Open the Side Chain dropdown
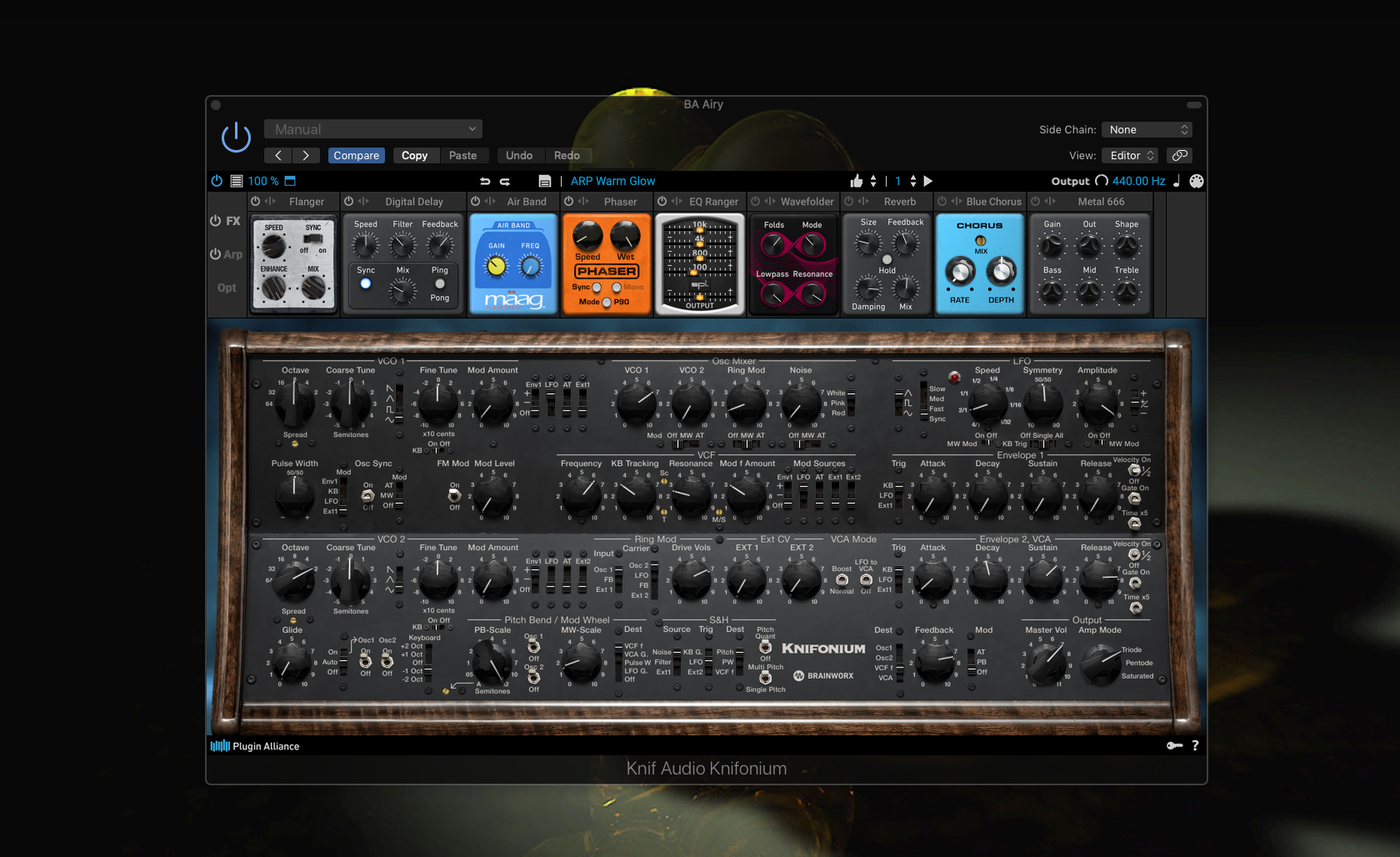 coord(1147,130)
